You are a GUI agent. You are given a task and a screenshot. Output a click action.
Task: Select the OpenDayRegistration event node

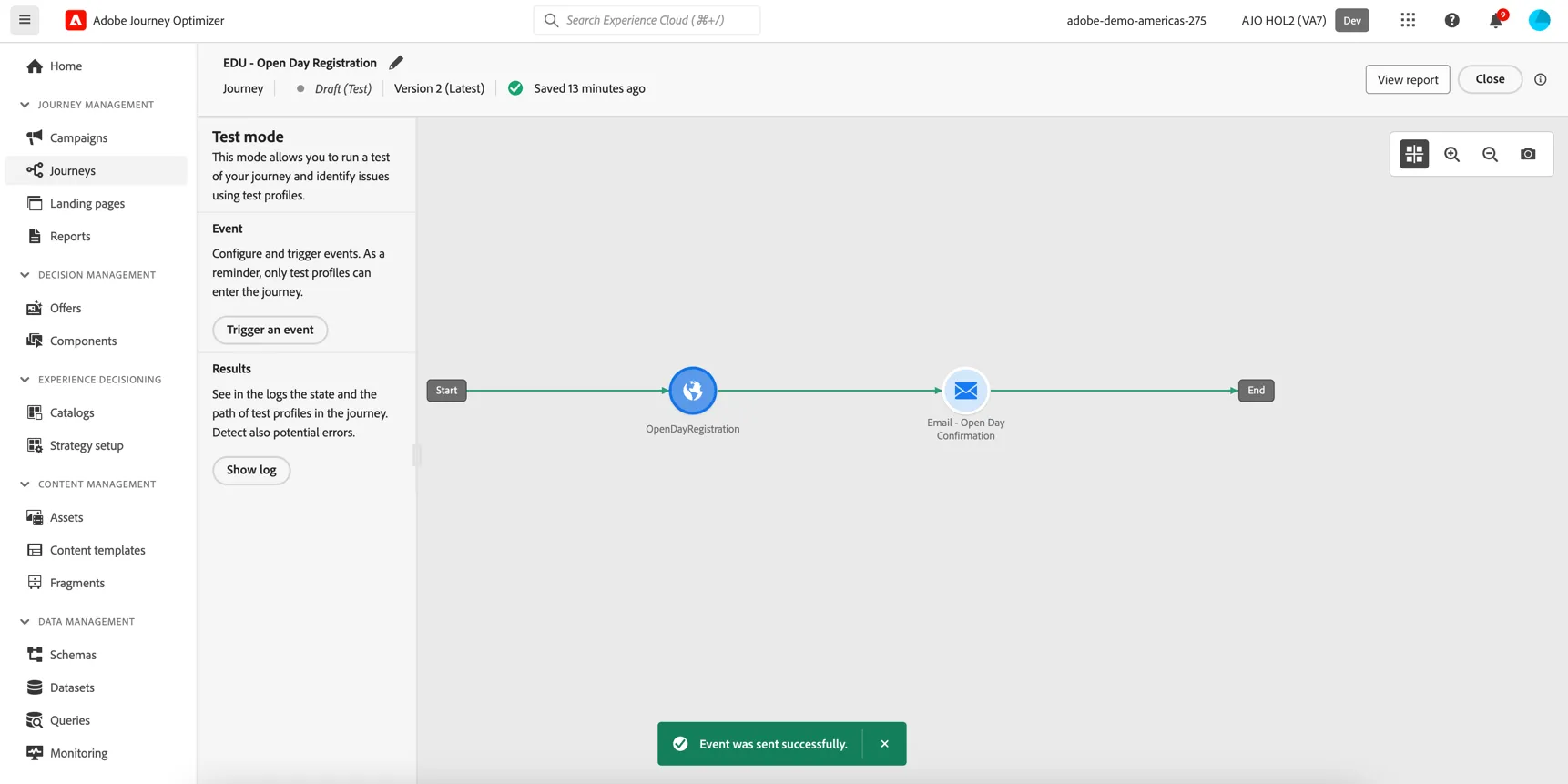pos(693,391)
